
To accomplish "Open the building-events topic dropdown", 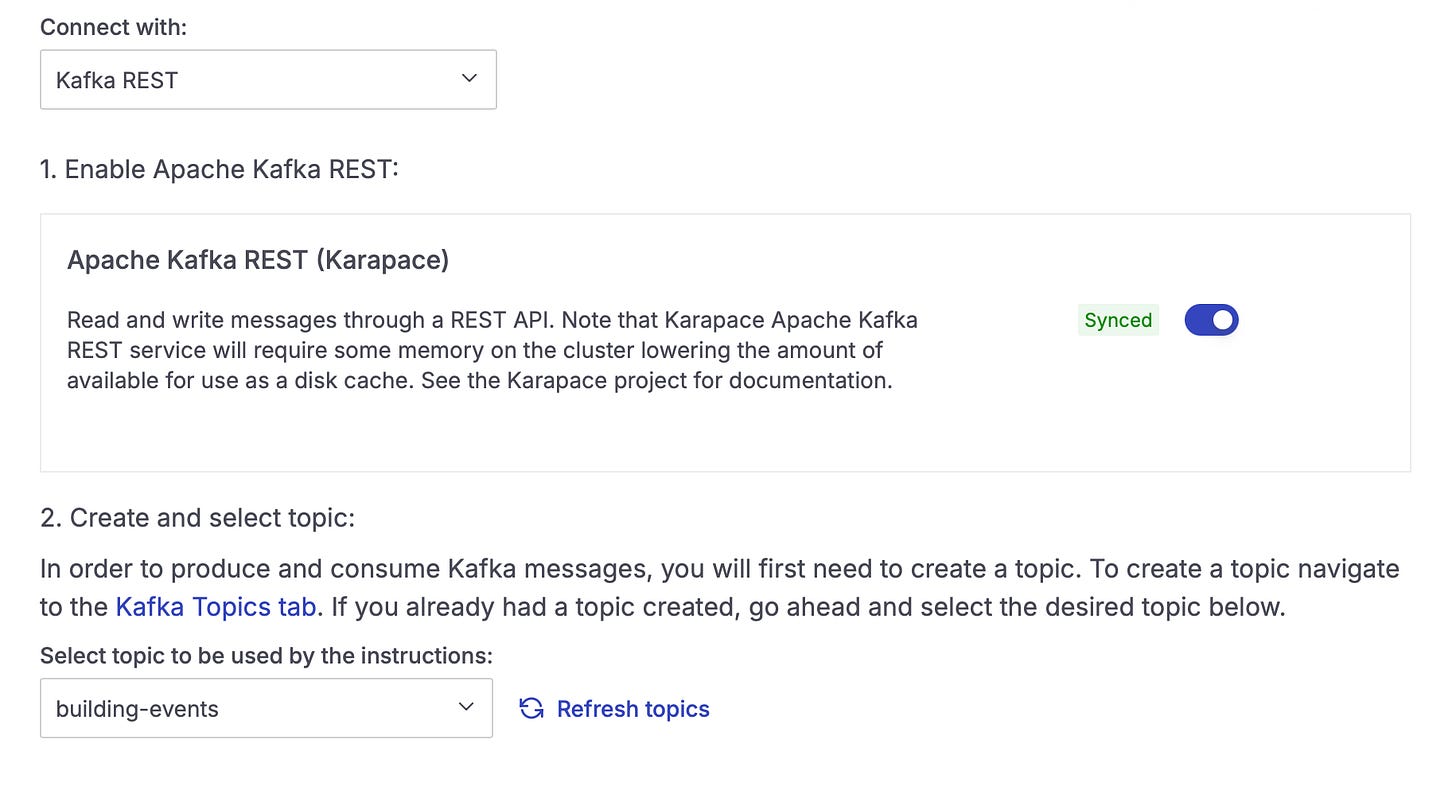I will click(x=266, y=708).
